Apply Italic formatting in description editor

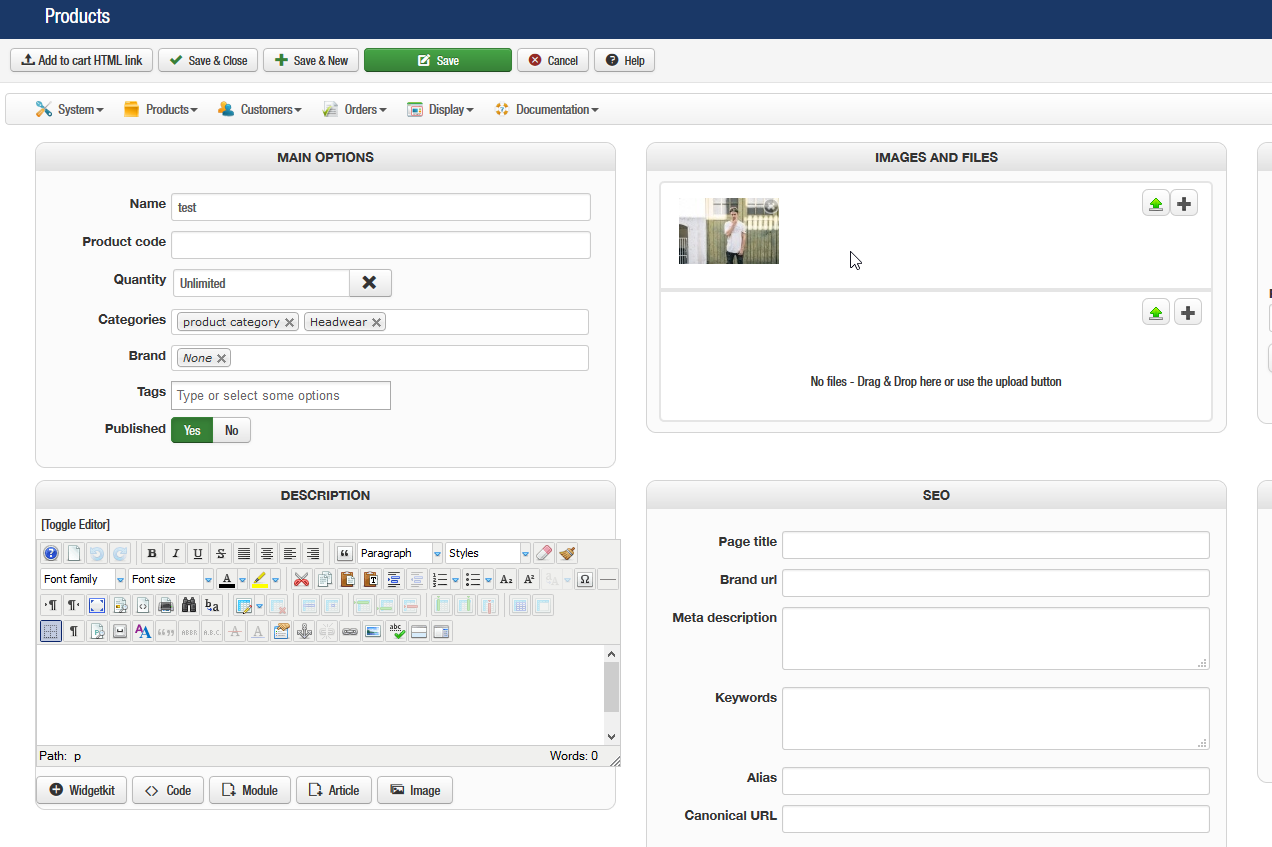[175, 553]
